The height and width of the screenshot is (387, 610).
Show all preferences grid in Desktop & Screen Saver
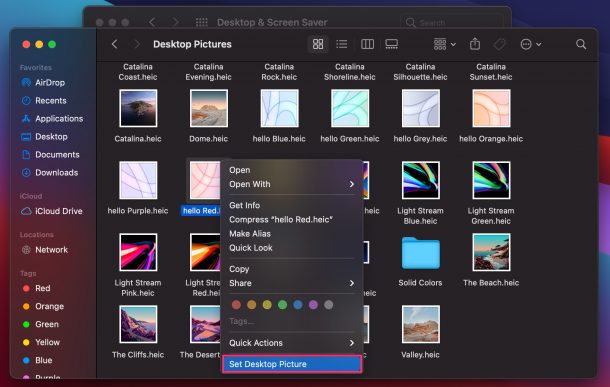202,22
